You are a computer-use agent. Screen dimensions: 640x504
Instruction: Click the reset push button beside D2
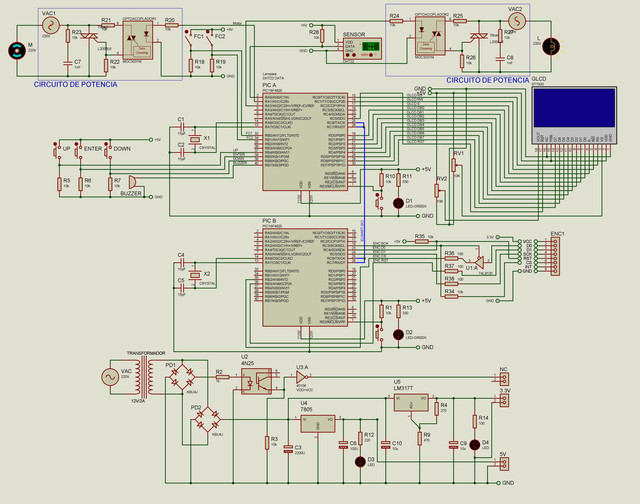pos(379,334)
